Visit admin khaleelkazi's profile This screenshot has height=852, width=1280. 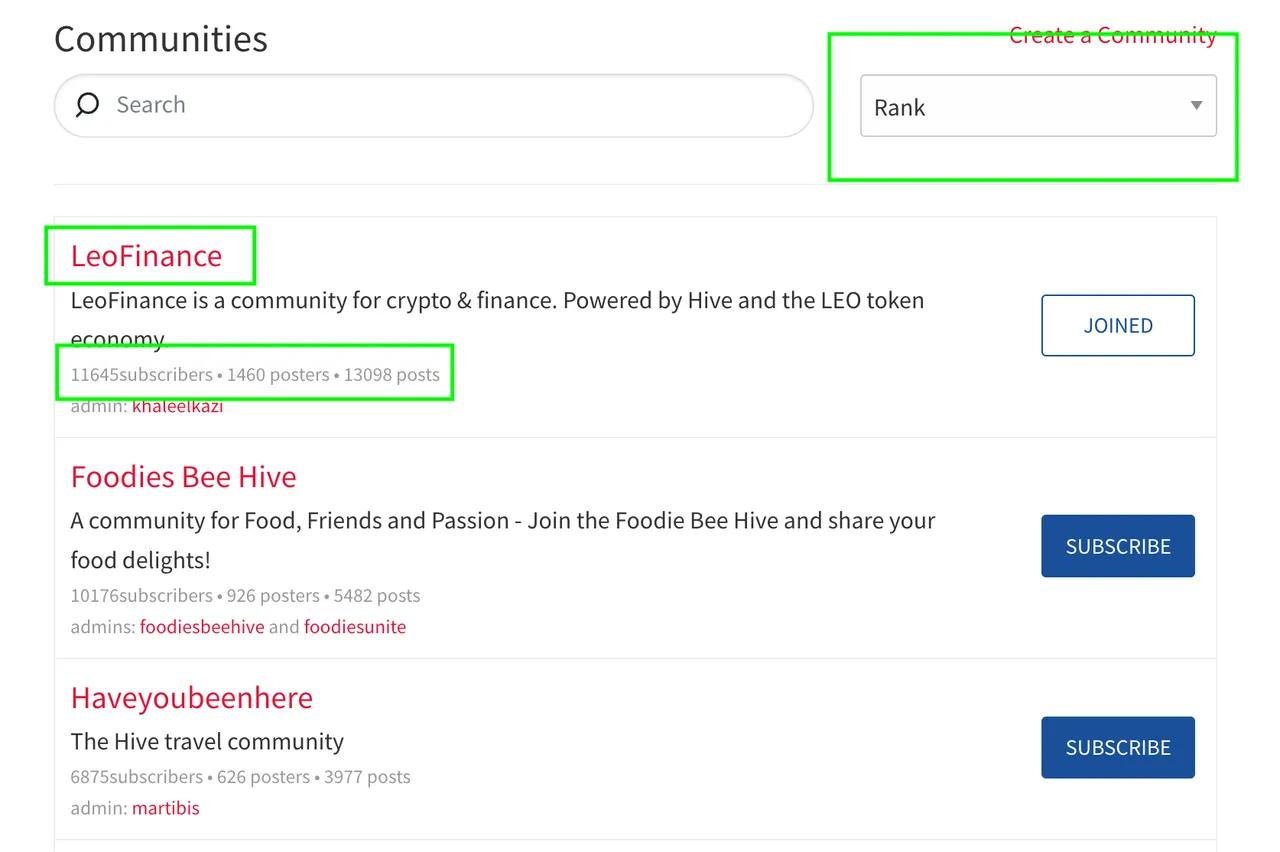(177, 406)
